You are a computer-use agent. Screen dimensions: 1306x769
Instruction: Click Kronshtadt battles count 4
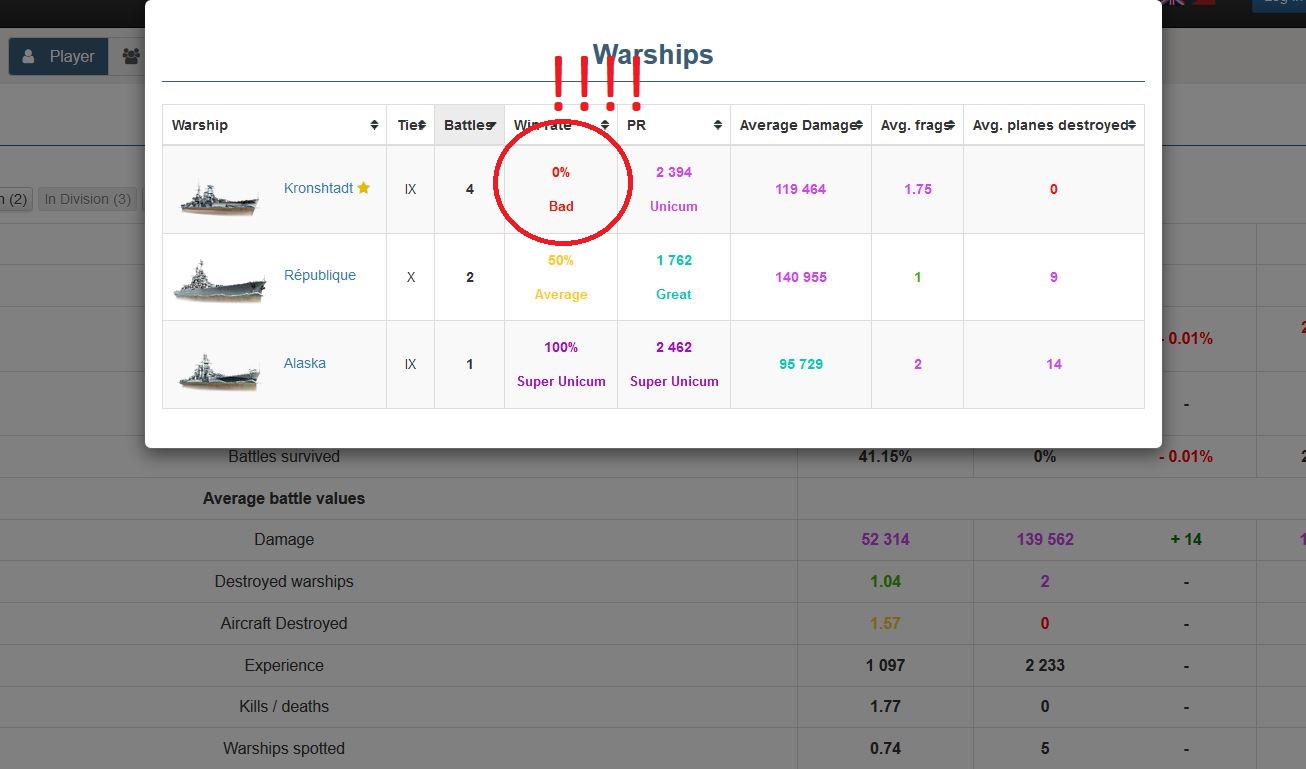[x=470, y=189]
